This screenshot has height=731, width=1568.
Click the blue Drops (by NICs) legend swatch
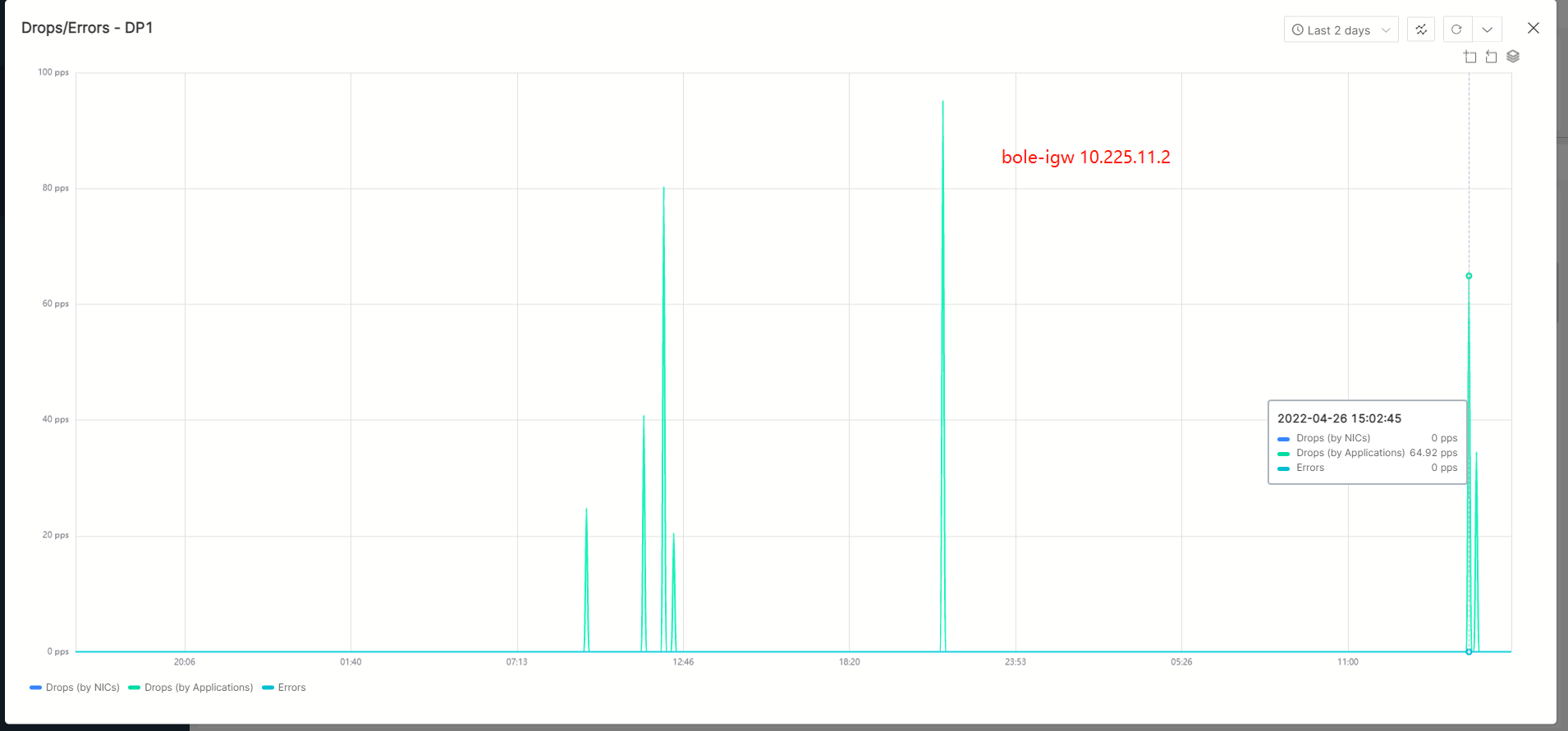coord(35,688)
